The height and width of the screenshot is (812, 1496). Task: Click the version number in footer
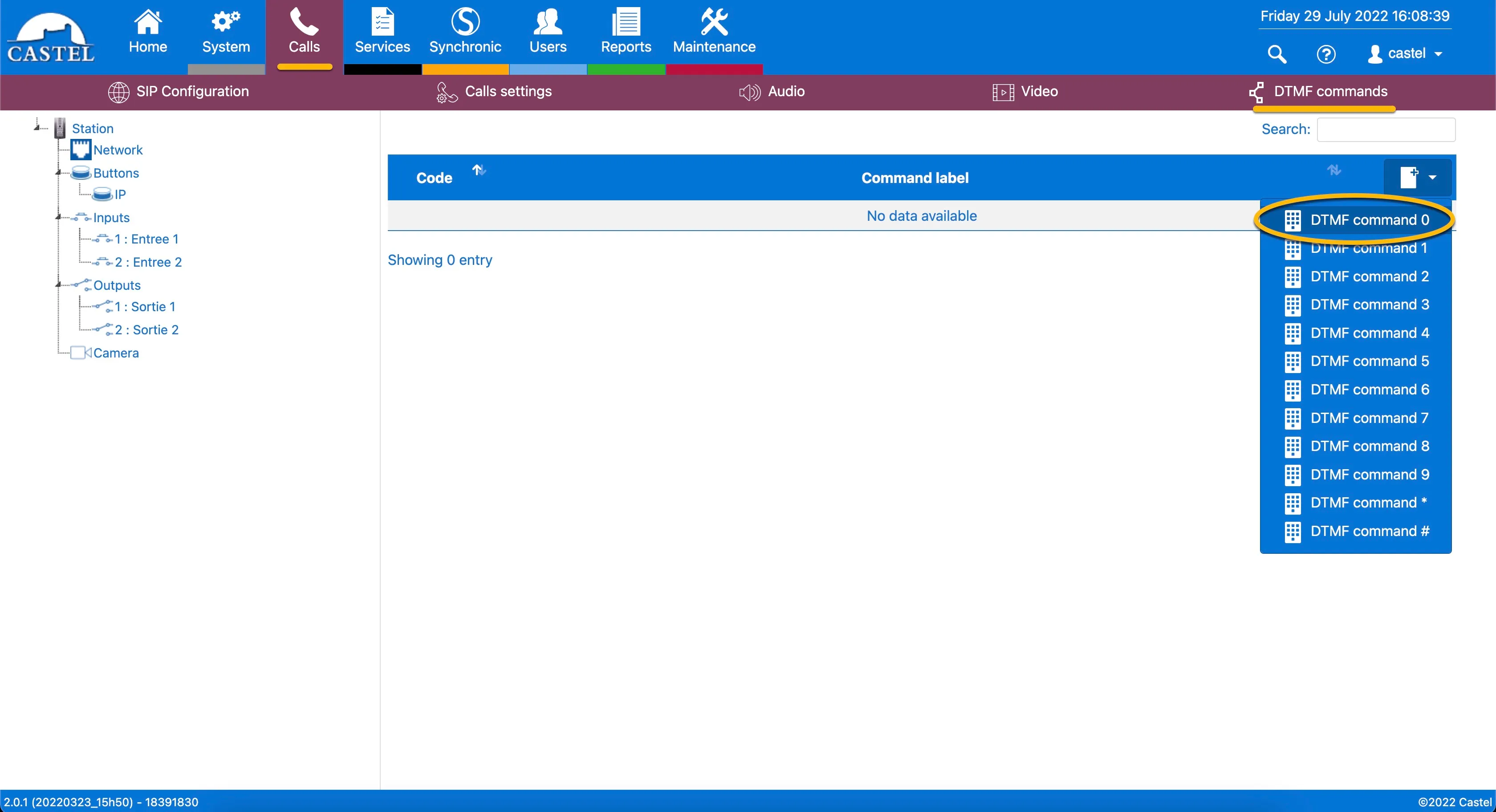click(x=101, y=802)
